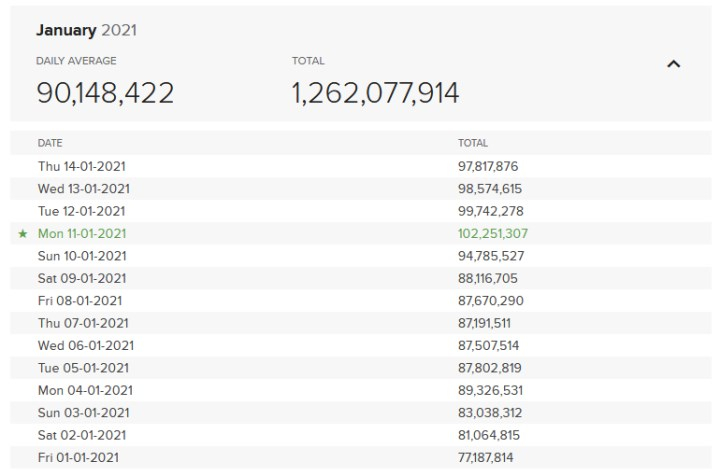Viewport: 720px width, 476px height.
Task: Click the peak total 102,251,307
Action: coord(491,234)
